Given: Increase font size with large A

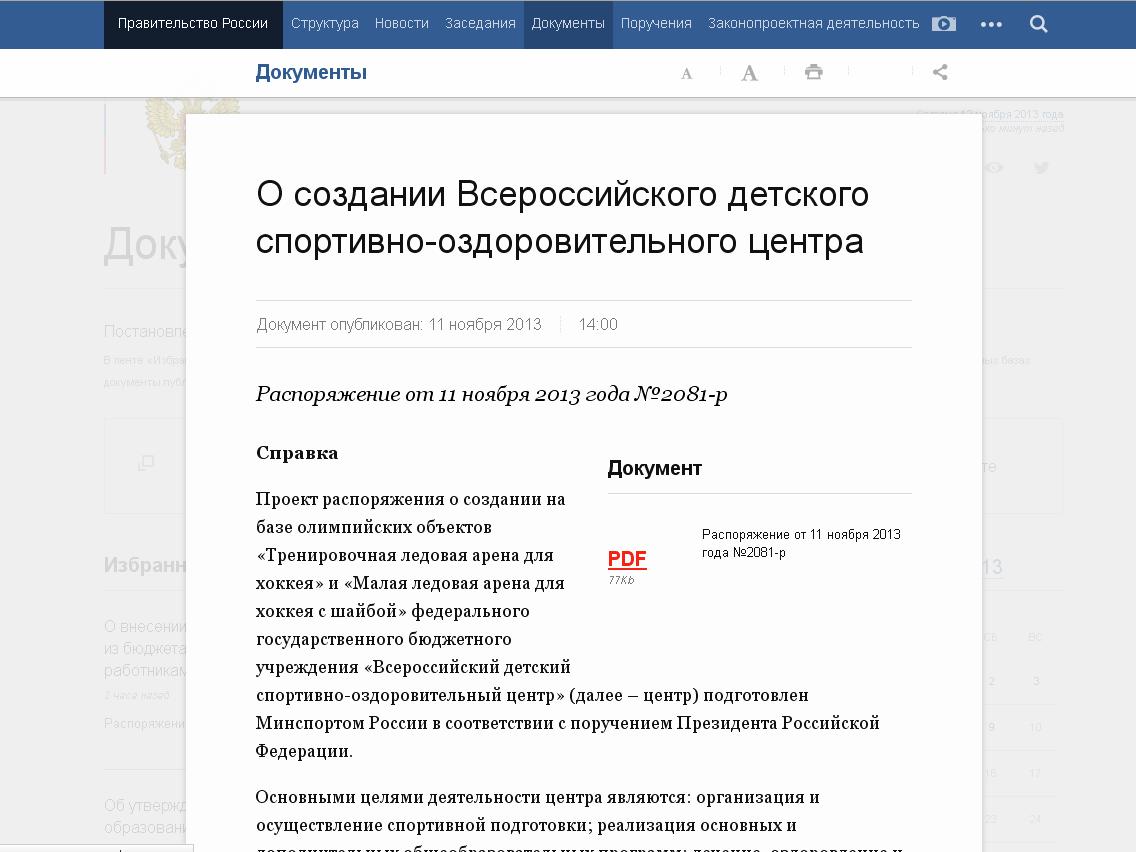Looking at the screenshot, I should (x=750, y=72).
